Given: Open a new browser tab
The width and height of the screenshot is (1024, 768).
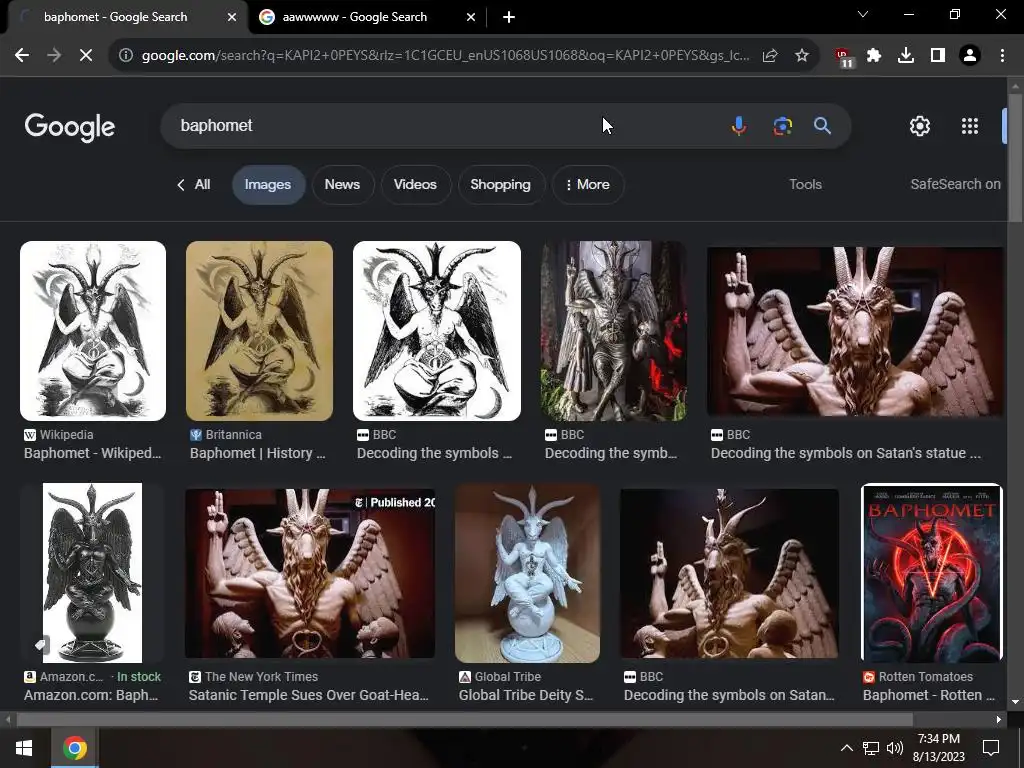Looking at the screenshot, I should click(x=509, y=17).
